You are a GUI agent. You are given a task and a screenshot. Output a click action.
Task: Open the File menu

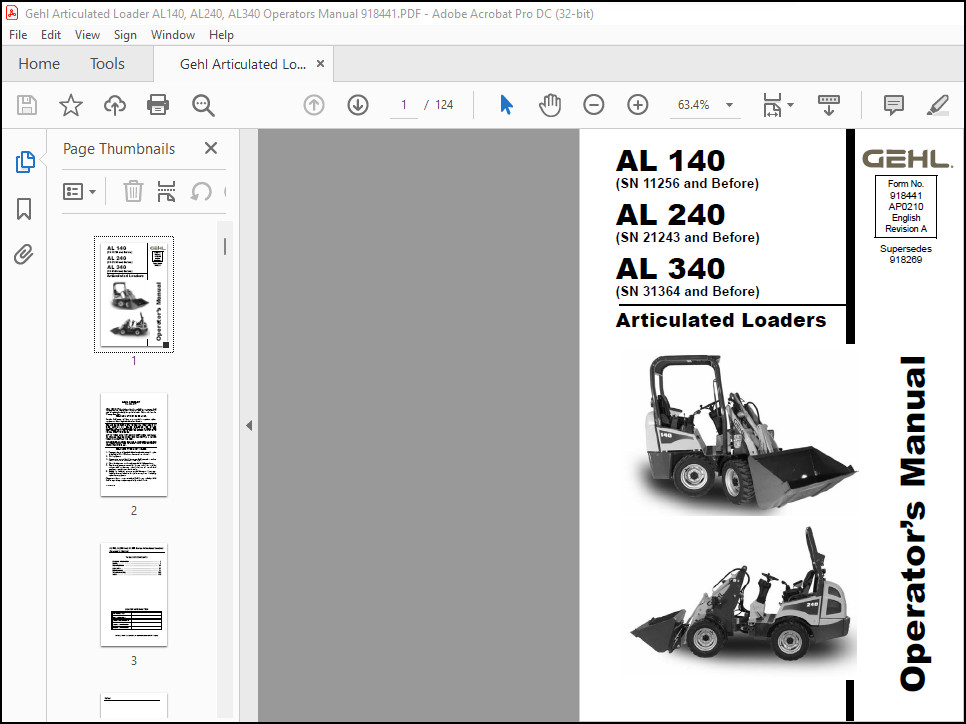(x=18, y=35)
